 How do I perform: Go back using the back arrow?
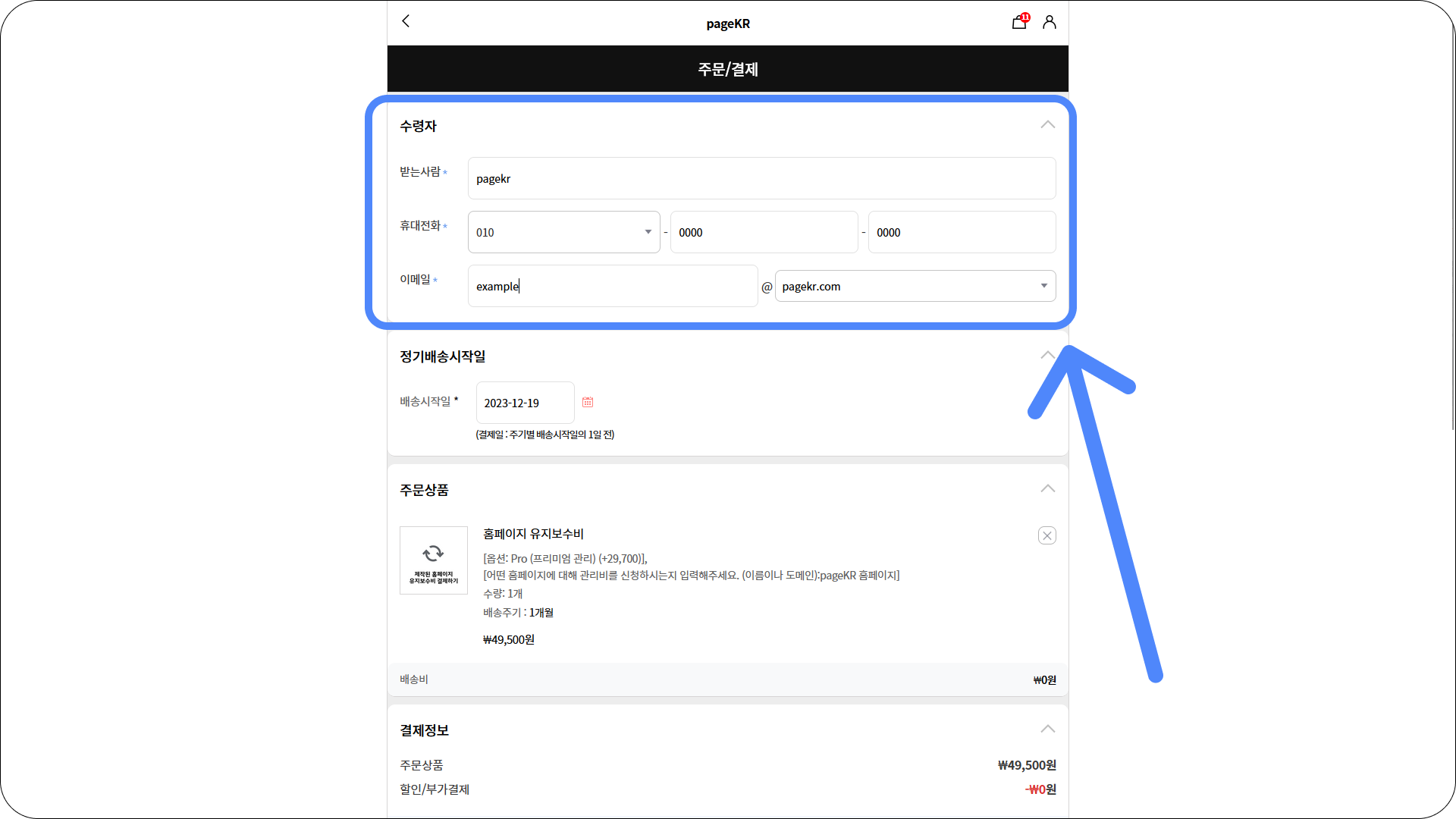(x=406, y=21)
